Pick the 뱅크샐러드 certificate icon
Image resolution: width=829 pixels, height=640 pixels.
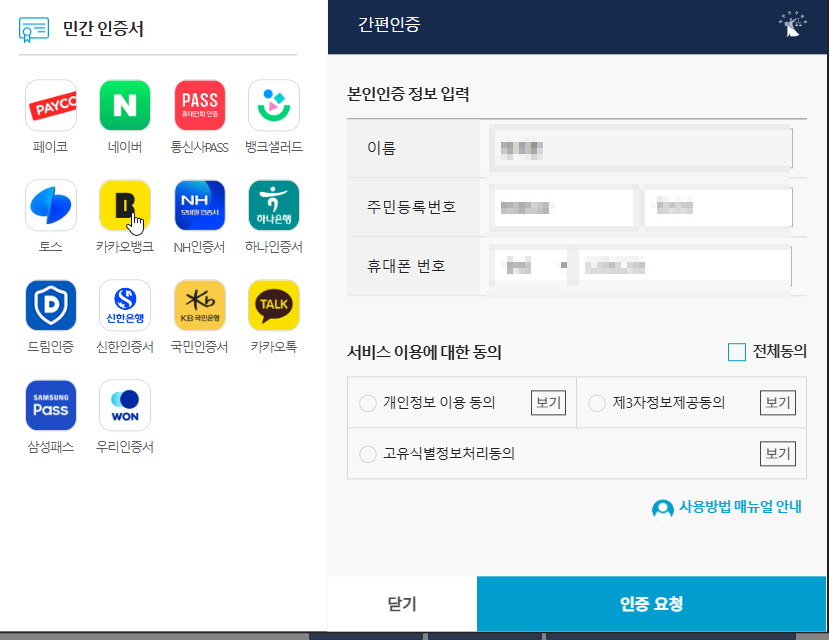274,105
